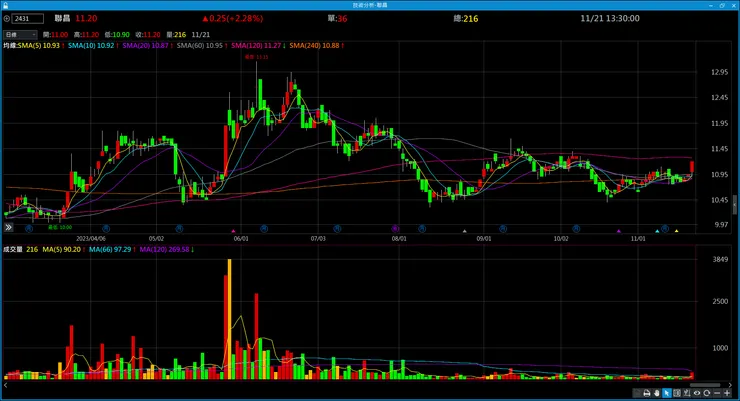
Task: Click the lock icon in title bar
Action: 5,5
